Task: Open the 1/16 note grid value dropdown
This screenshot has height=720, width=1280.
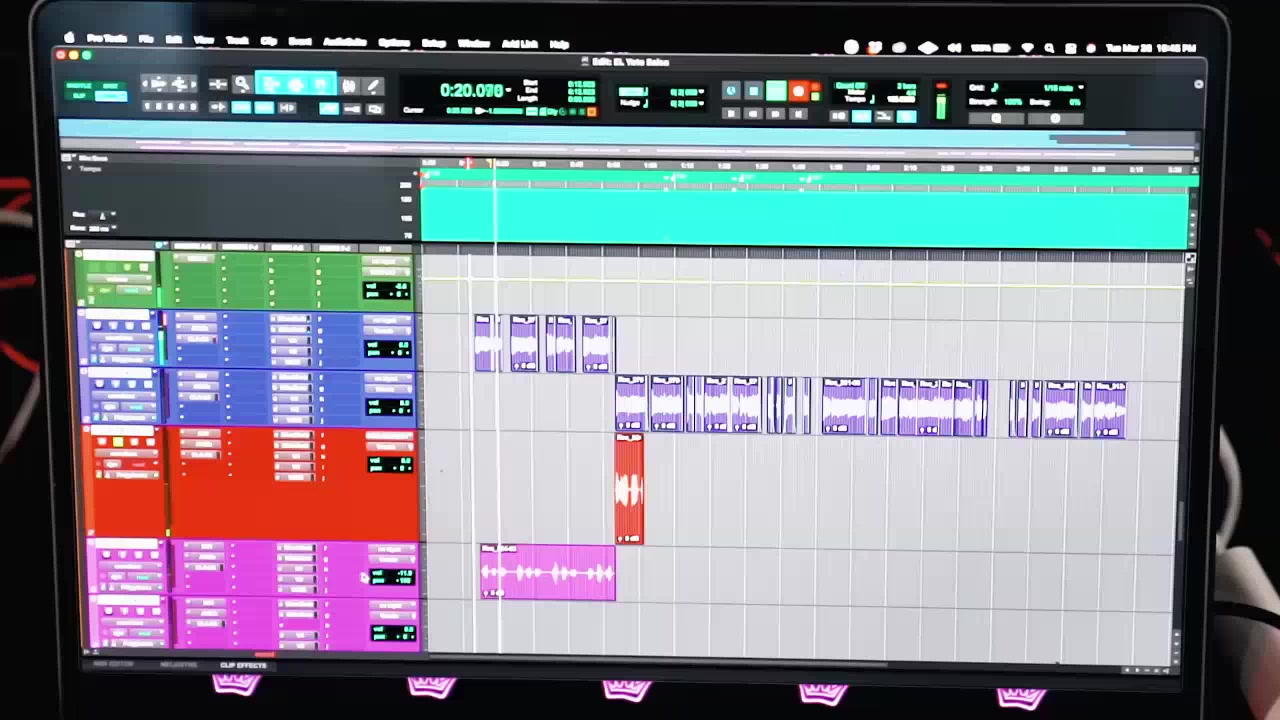Action: click(x=1080, y=89)
